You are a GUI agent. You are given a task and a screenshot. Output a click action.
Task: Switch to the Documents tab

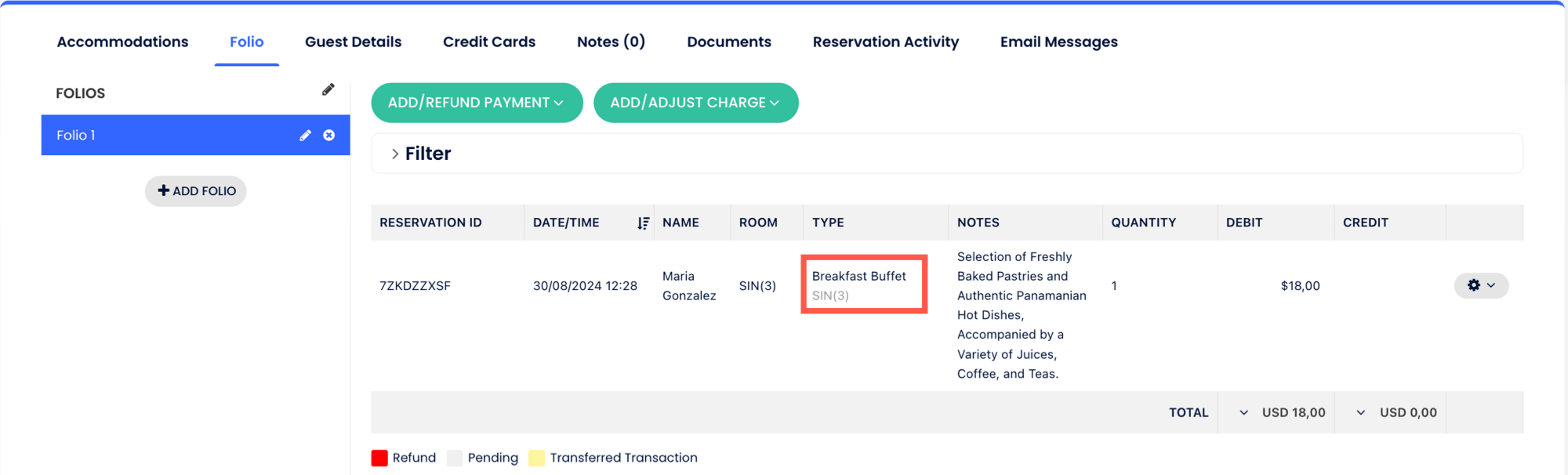729,42
